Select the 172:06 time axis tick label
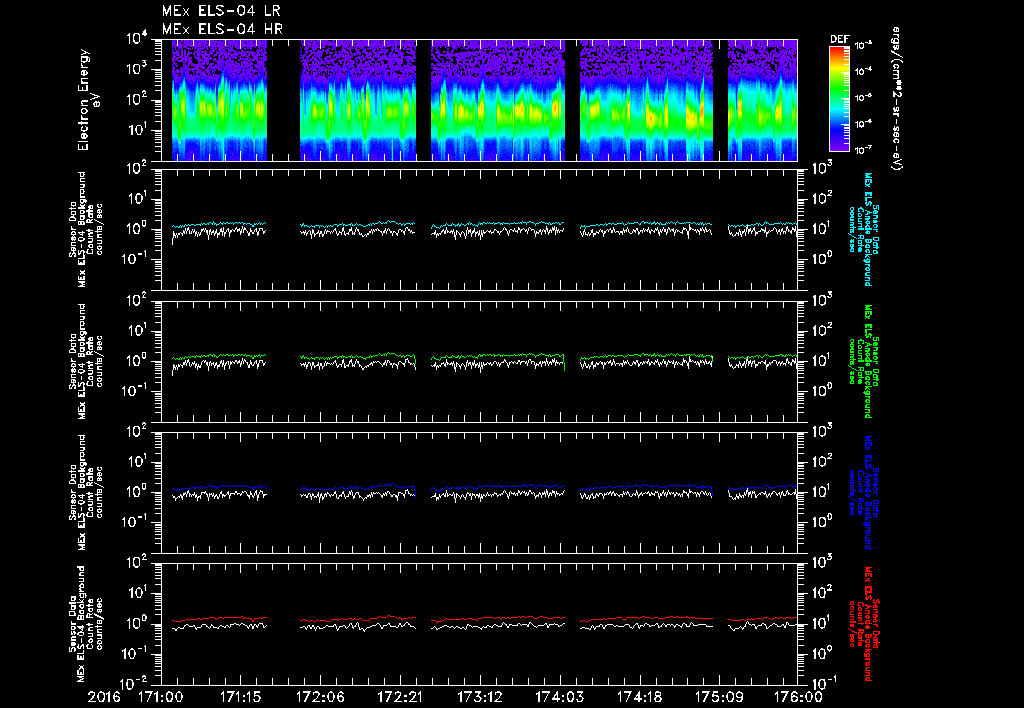The height and width of the screenshot is (708, 1024). [321, 695]
